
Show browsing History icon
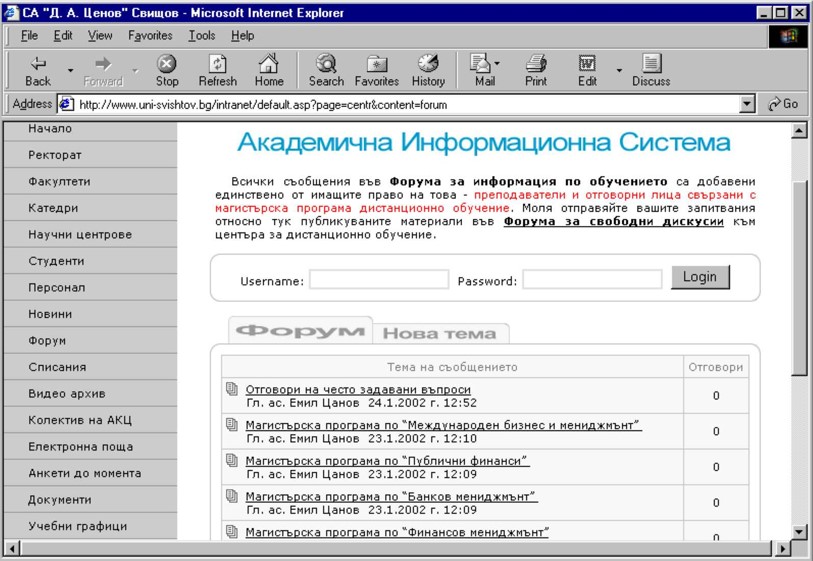[x=428, y=71]
